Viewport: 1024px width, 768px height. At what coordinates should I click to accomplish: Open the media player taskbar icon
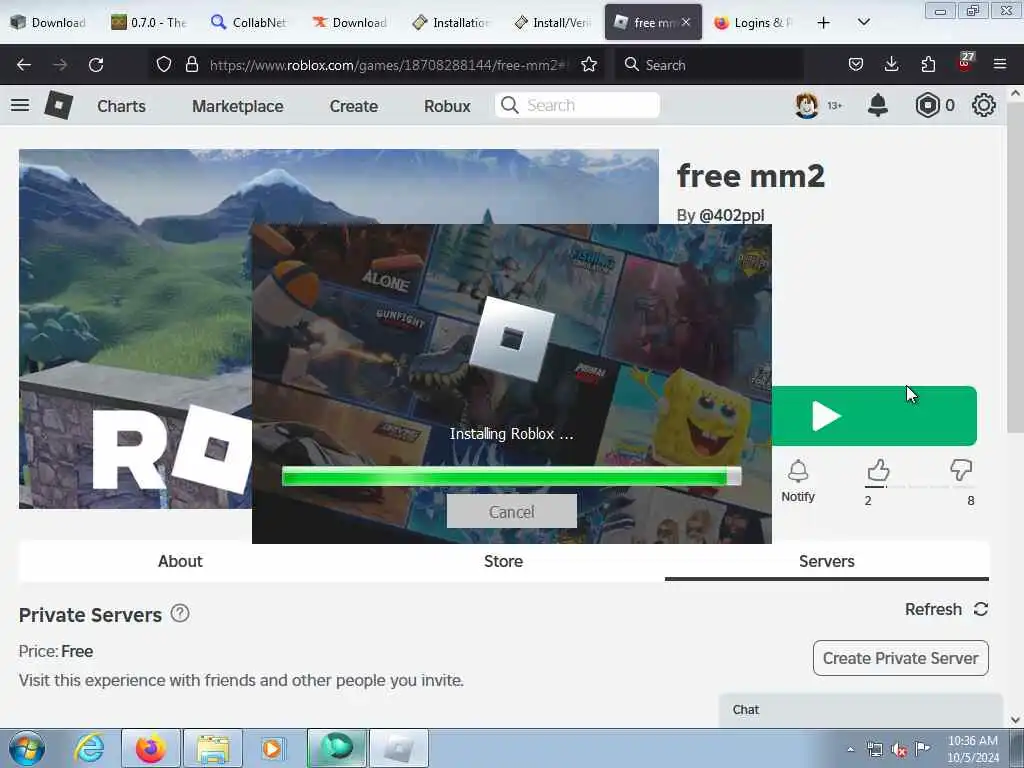(x=274, y=748)
